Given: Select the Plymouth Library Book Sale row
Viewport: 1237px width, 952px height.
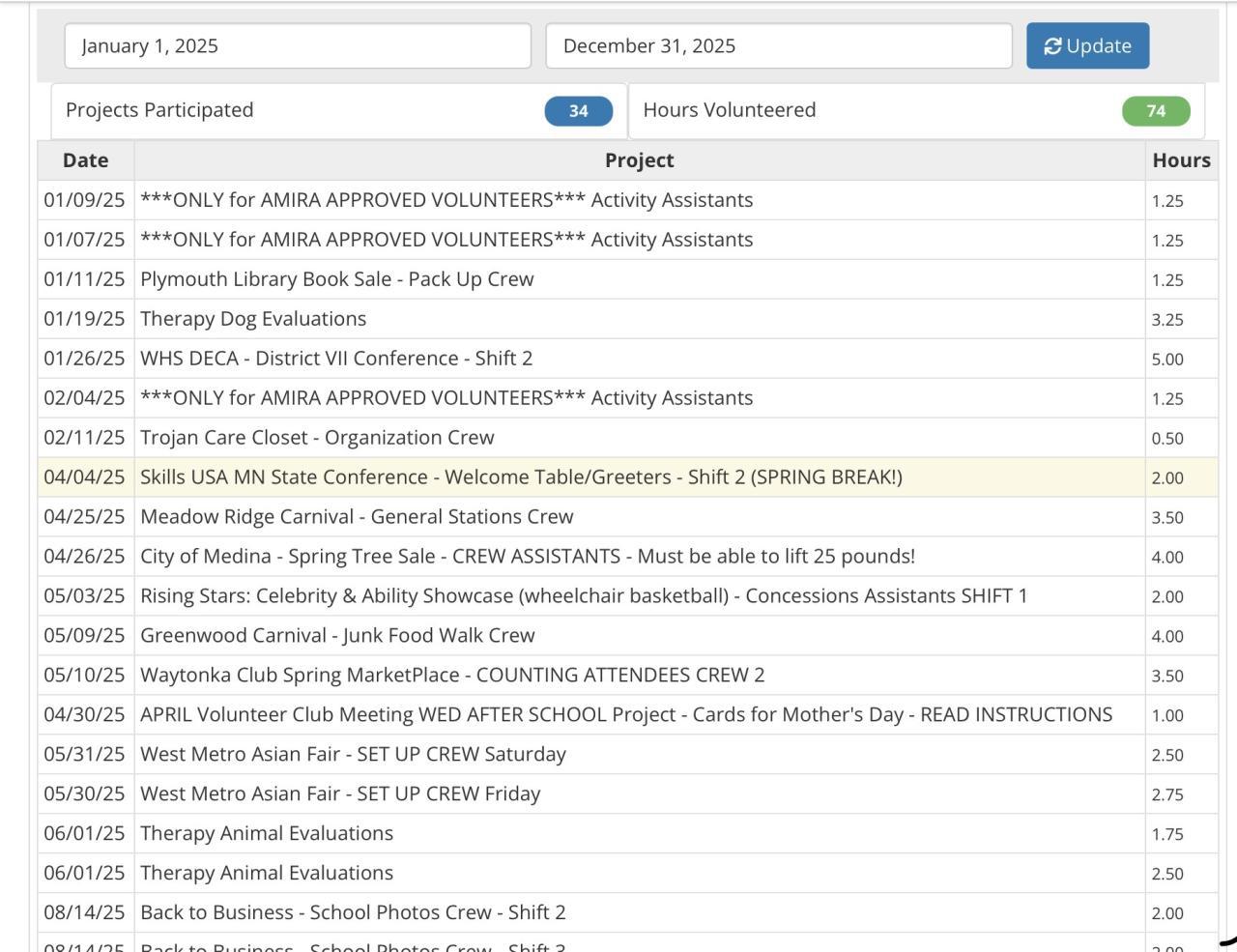Looking at the screenshot, I should [x=336, y=279].
